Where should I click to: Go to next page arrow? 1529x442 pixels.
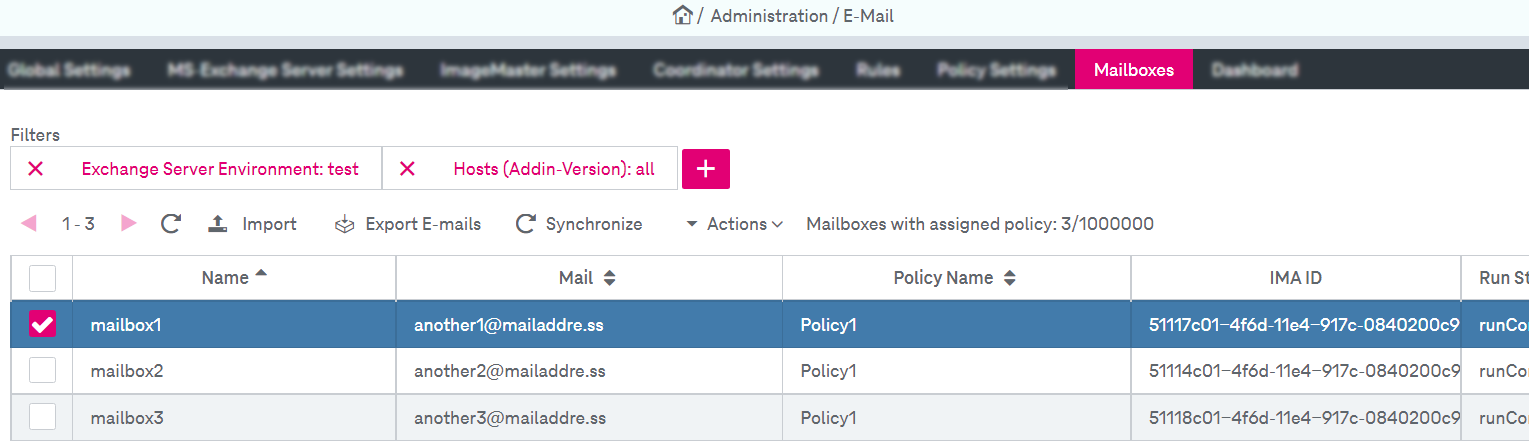(x=128, y=224)
